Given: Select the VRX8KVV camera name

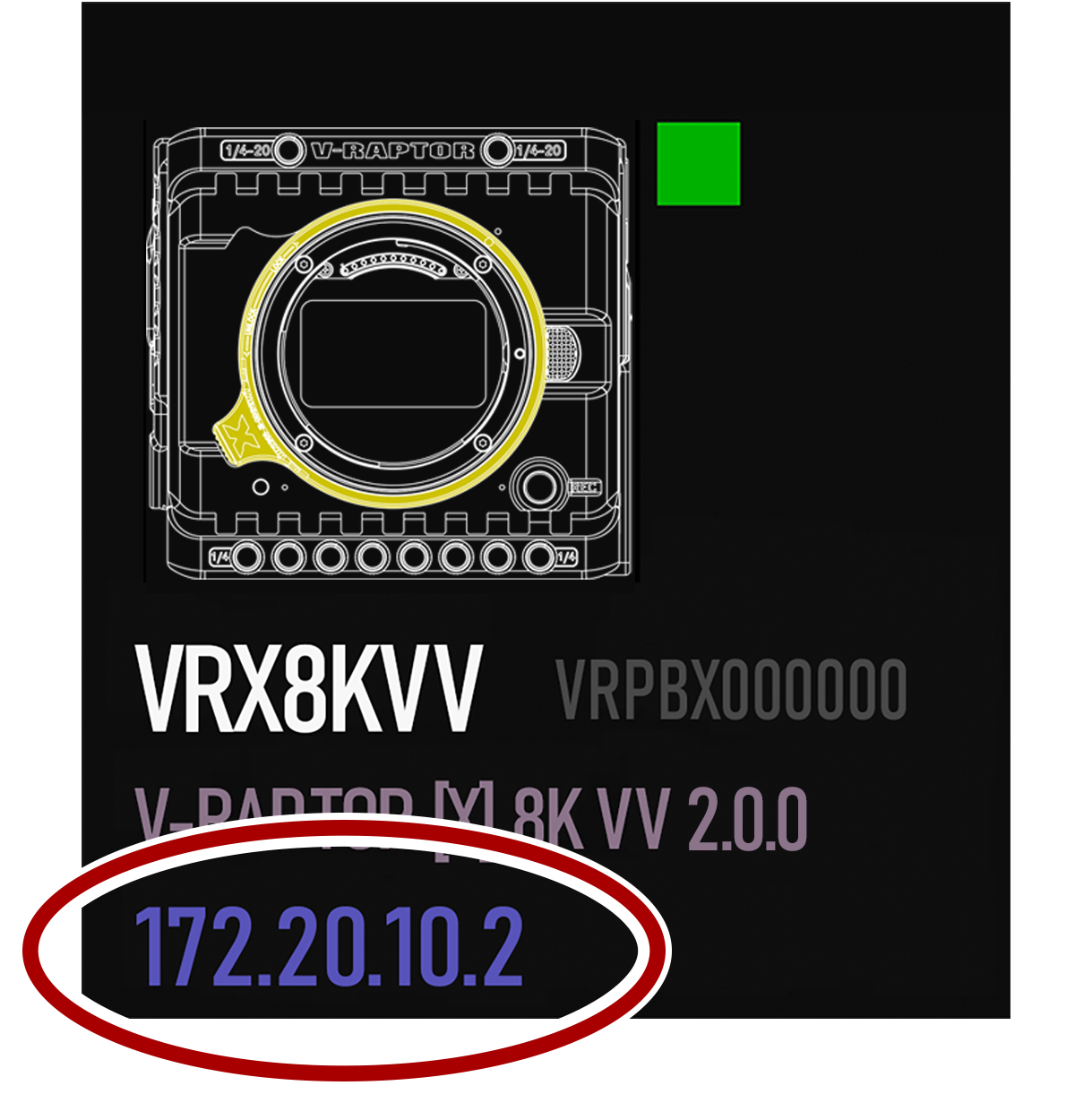Looking at the screenshot, I should click(308, 688).
